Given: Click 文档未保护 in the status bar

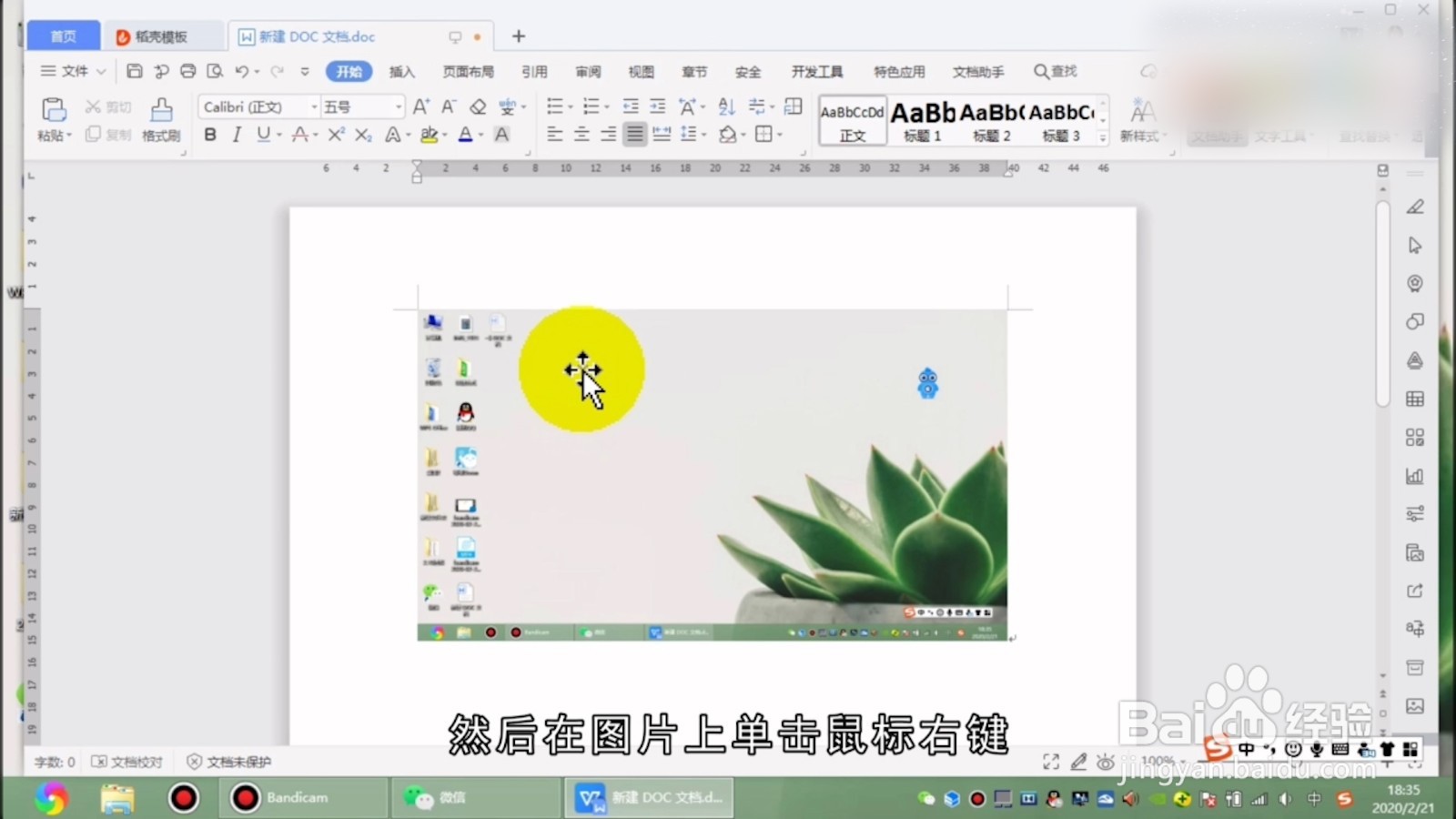Looking at the screenshot, I should 229,762.
